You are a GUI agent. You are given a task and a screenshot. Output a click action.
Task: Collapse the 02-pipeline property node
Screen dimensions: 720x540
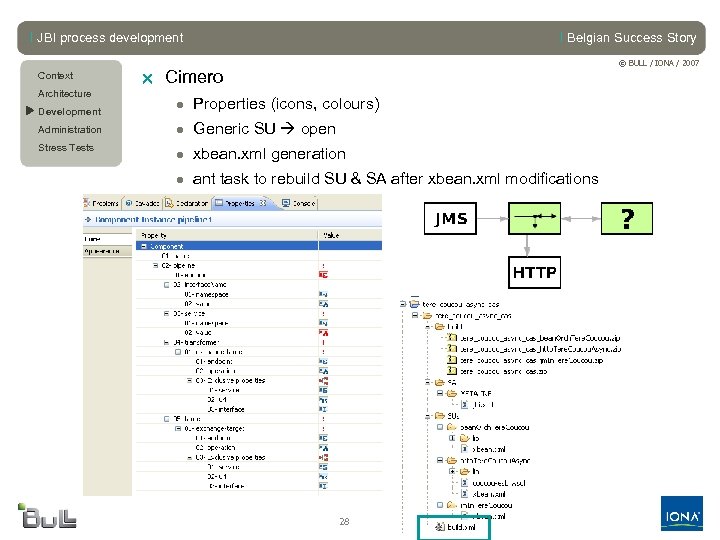(156, 265)
